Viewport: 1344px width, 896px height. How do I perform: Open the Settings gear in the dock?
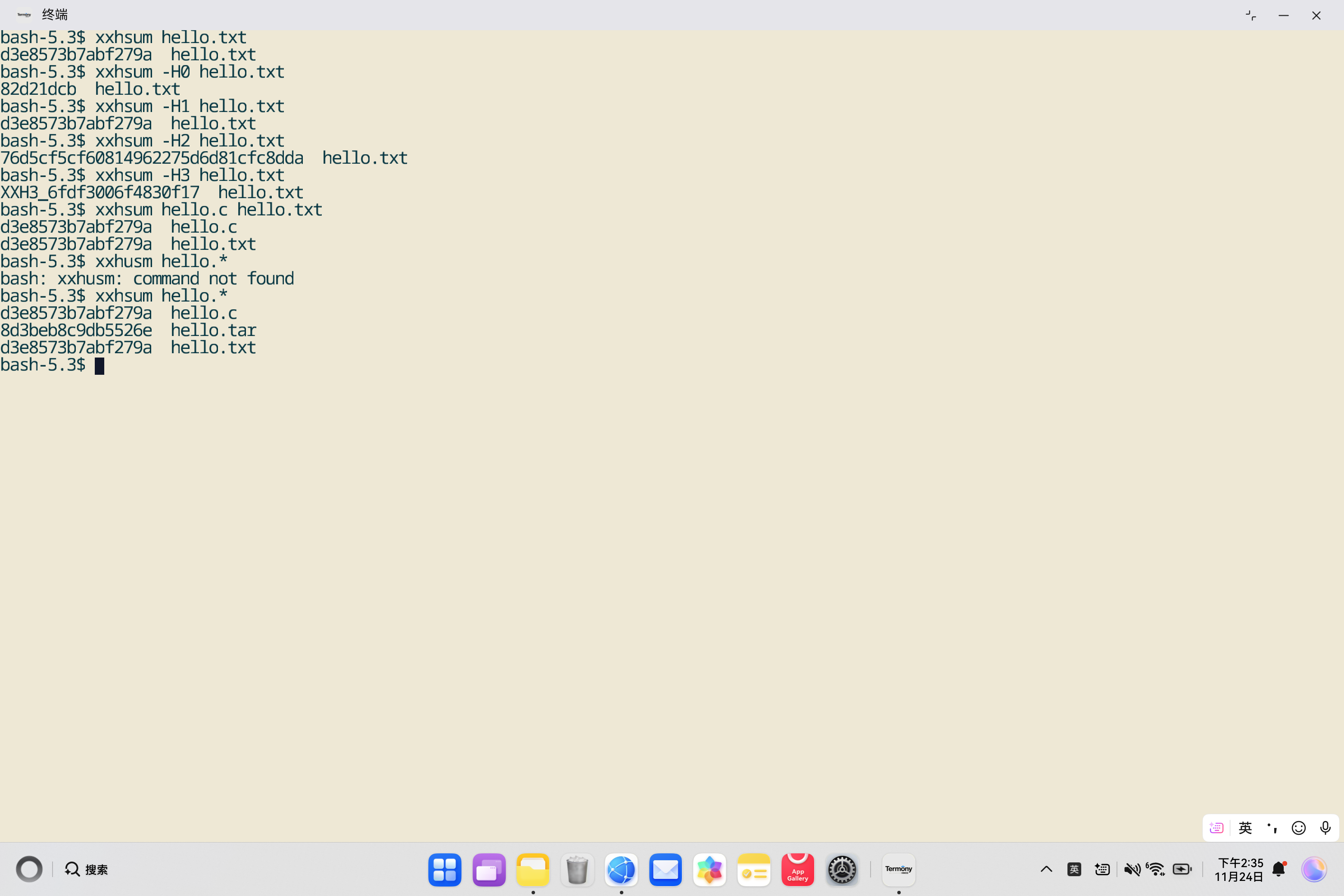[x=842, y=869]
